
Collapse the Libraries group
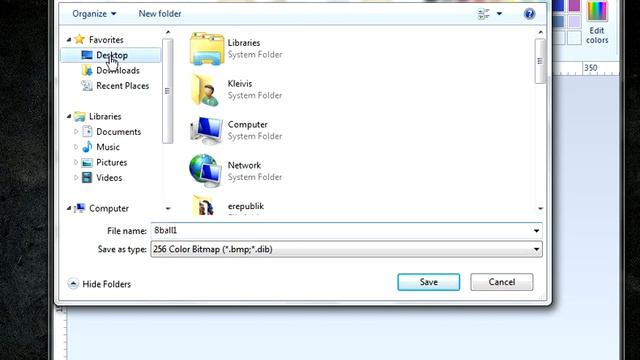[x=69, y=116]
